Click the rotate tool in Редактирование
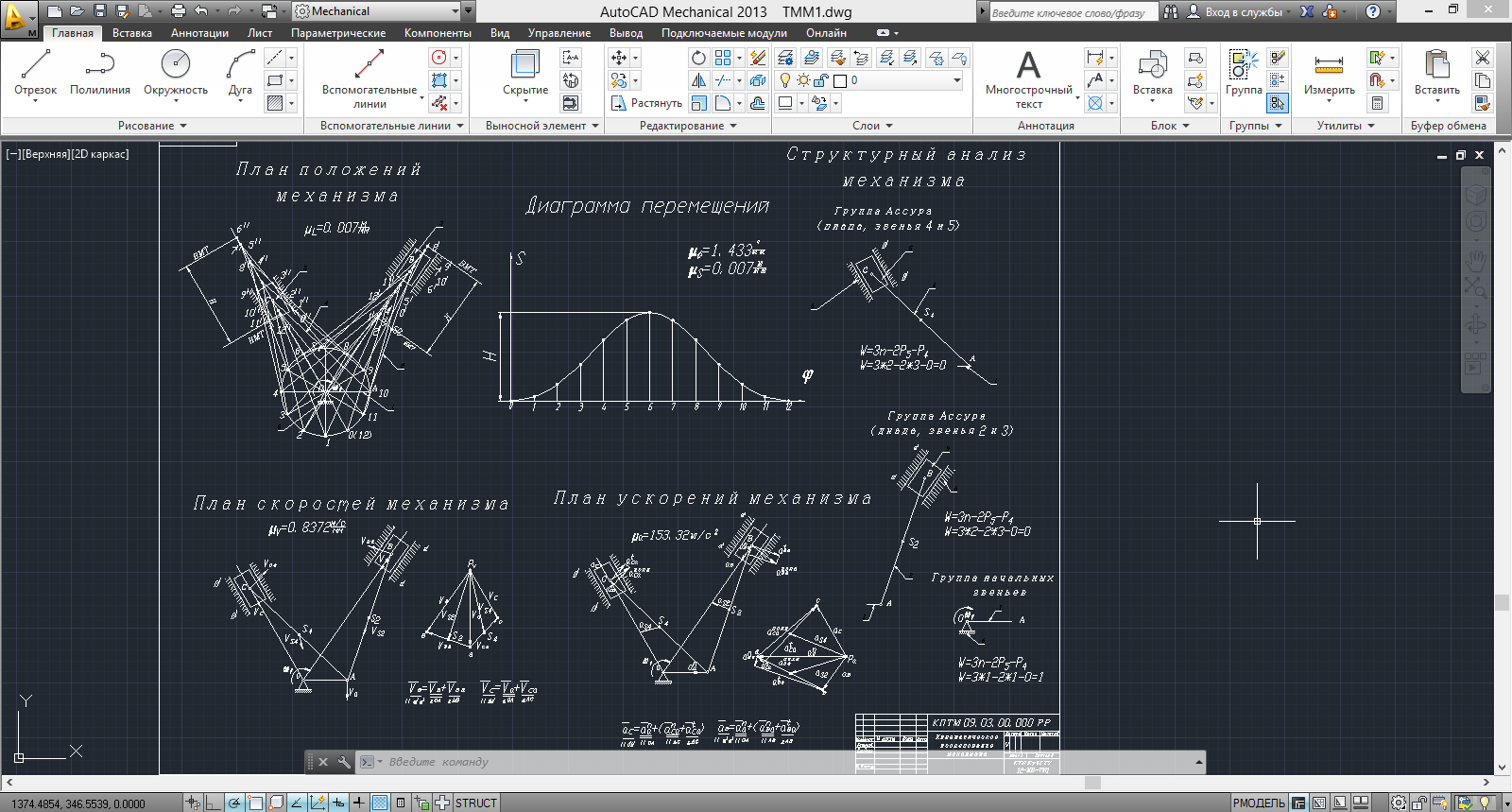The image size is (1512, 812). 698,58
